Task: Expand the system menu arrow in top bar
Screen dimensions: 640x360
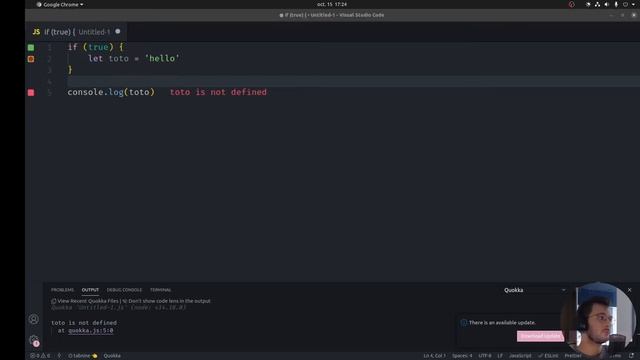Action: click(633, 4)
